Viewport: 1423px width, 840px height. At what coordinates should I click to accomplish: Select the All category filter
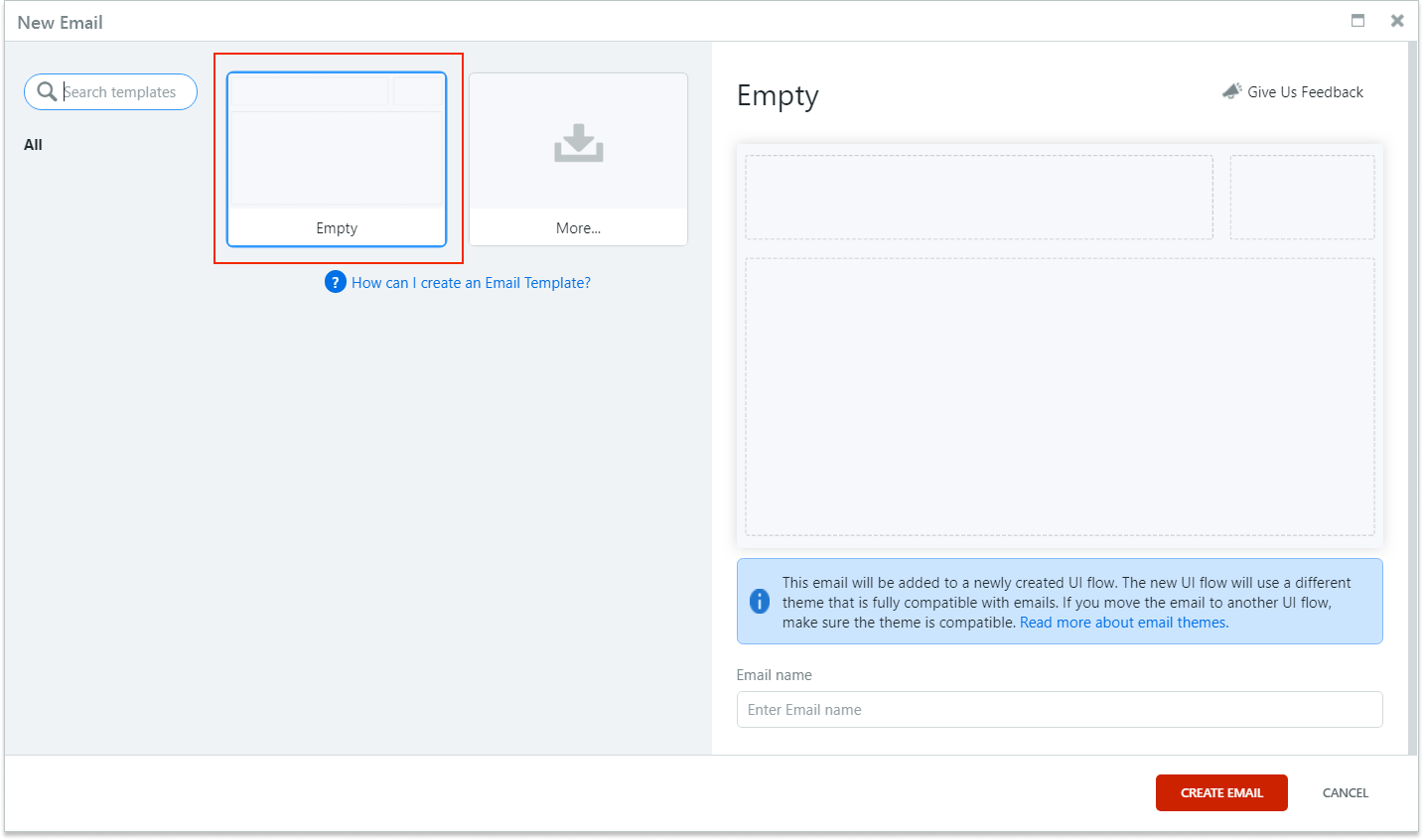coord(33,145)
